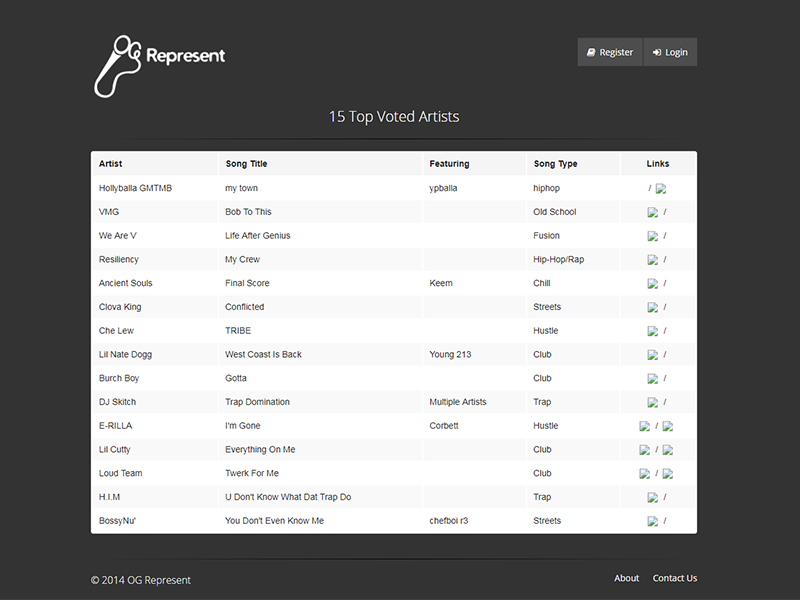The width and height of the screenshot is (800, 600).
Task: Open the link icon for DJ Skitch
Action: [652, 403]
